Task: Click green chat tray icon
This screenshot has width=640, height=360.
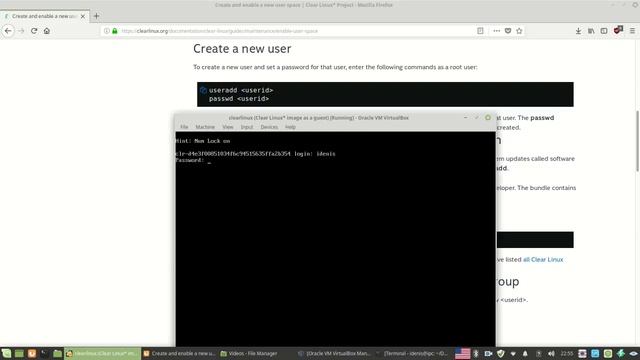Action: [x=608, y=353]
